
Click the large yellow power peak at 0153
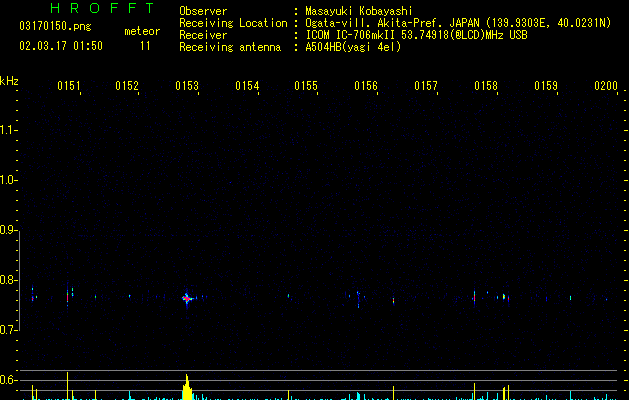coord(187,388)
